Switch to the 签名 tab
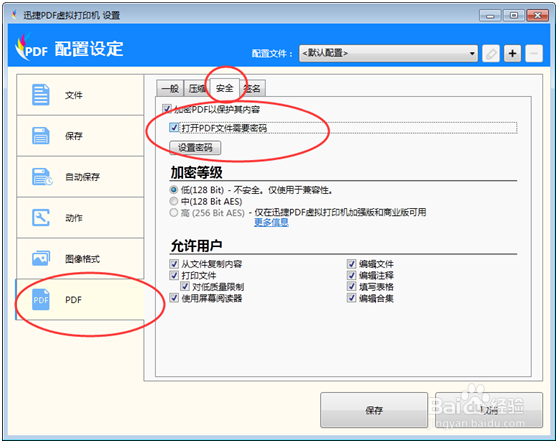 tap(252, 88)
